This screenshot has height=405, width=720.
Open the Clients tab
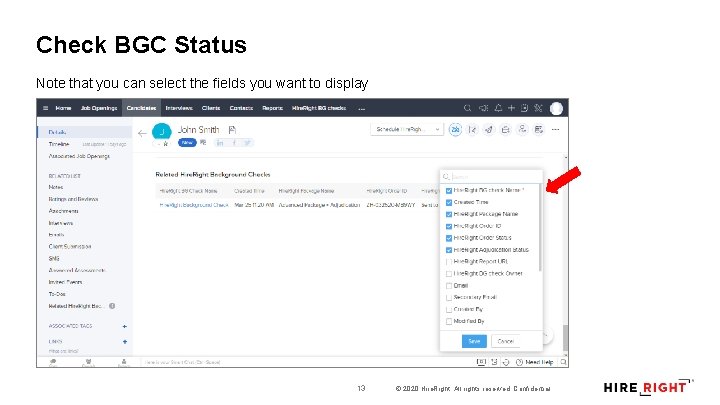(x=211, y=108)
